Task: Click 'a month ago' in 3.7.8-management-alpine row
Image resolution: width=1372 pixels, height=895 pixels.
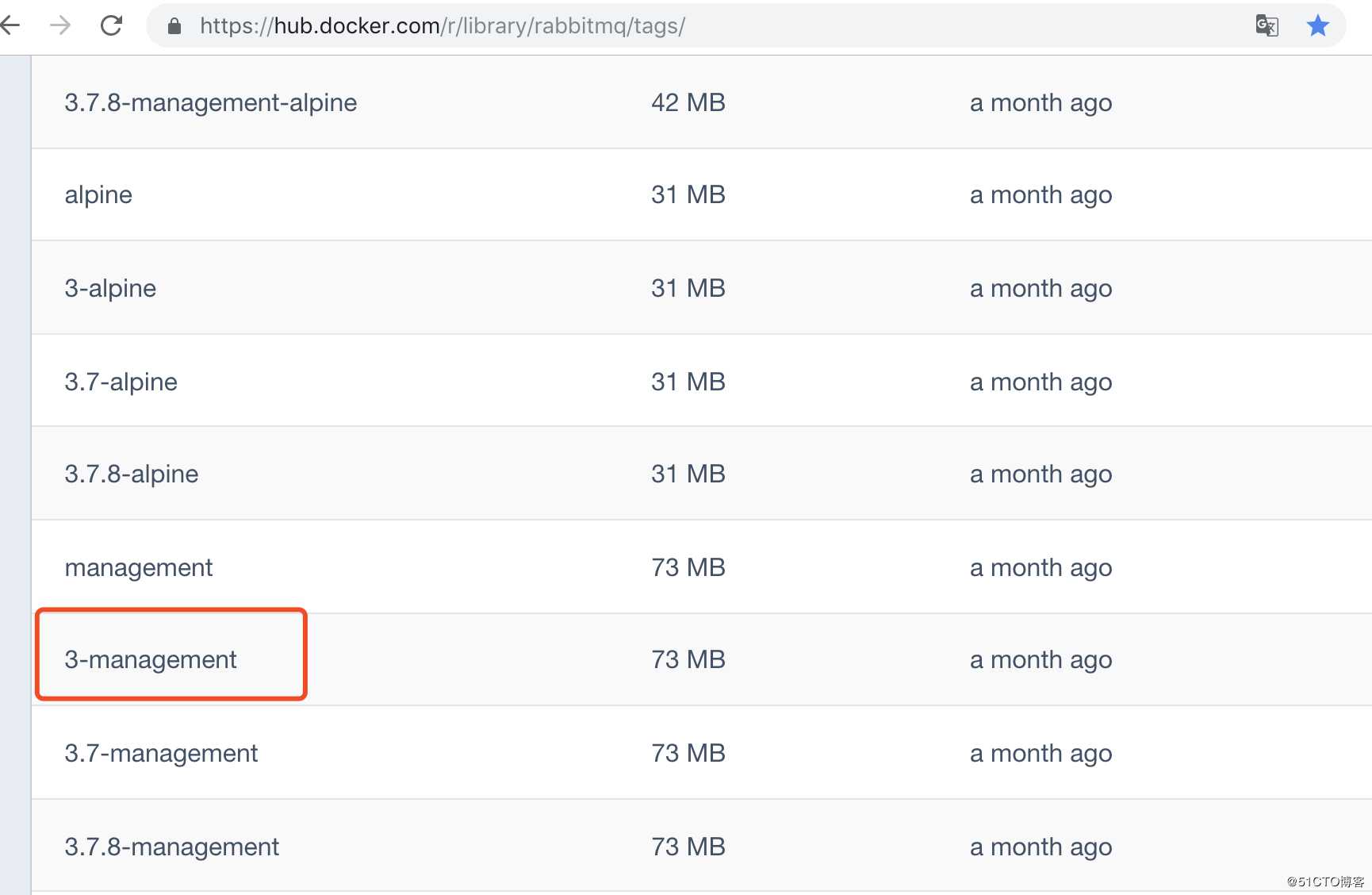Action: click(x=1040, y=103)
